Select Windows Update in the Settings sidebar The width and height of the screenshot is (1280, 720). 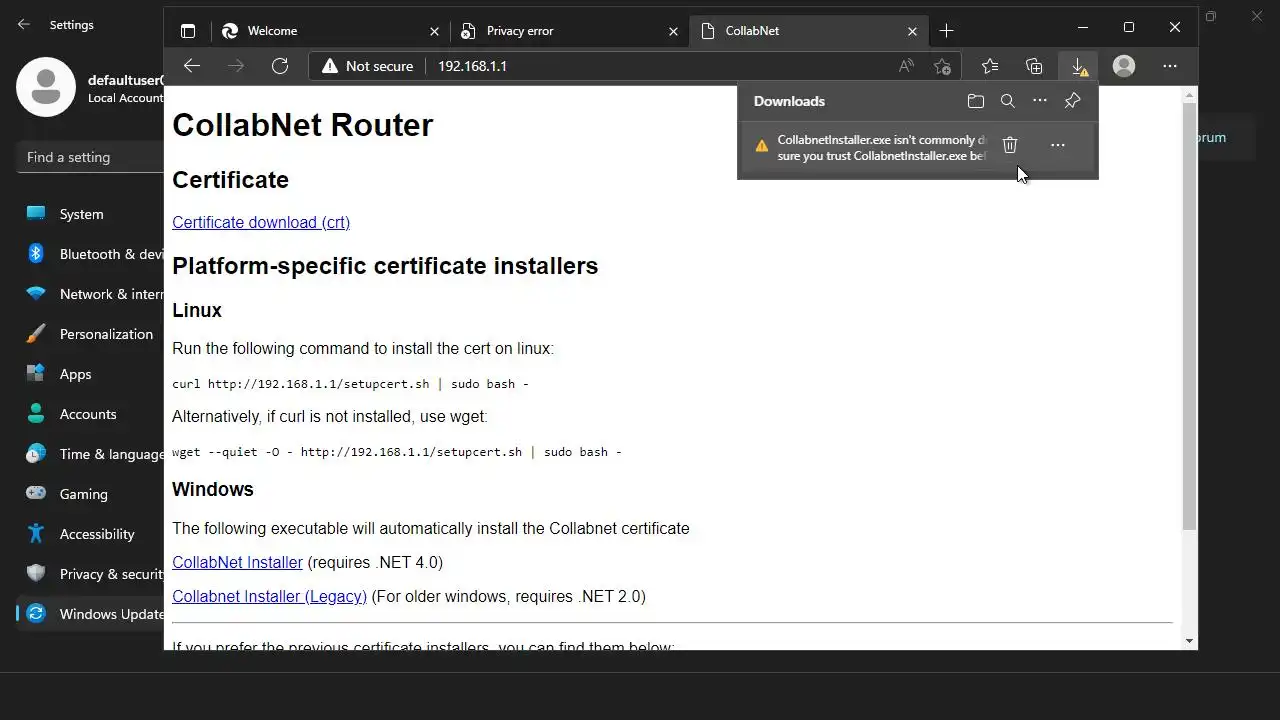point(90,614)
